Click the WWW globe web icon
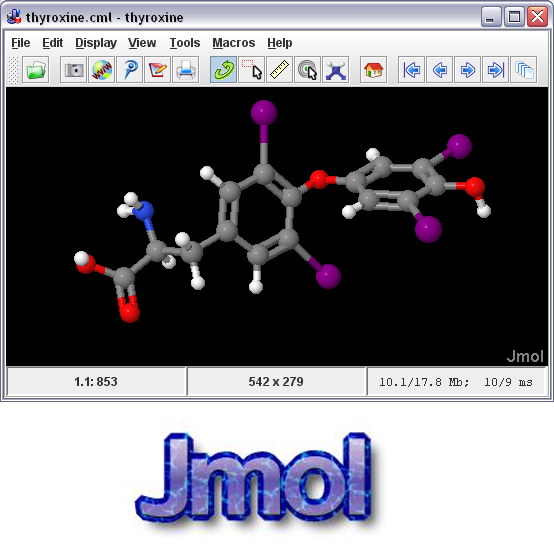 click(101, 70)
